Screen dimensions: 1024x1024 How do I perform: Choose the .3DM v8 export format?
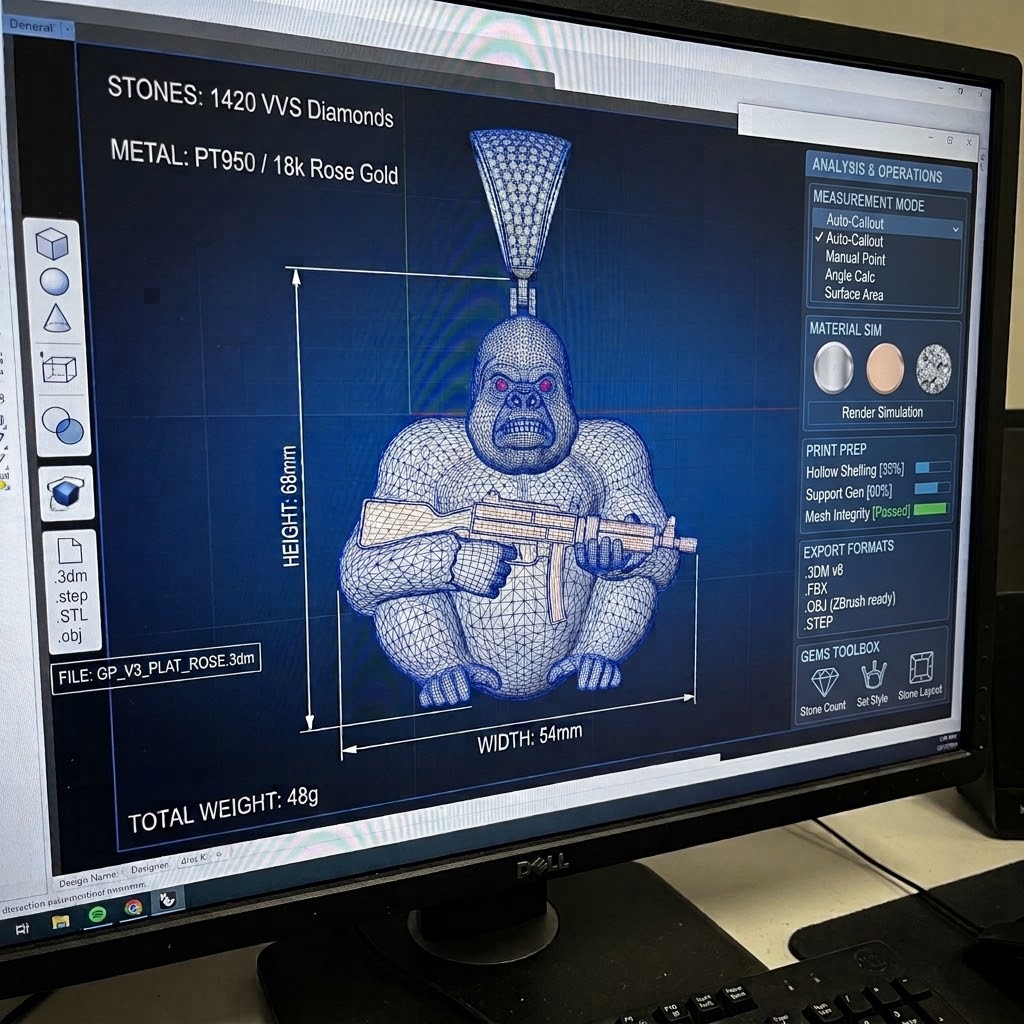coord(824,571)
